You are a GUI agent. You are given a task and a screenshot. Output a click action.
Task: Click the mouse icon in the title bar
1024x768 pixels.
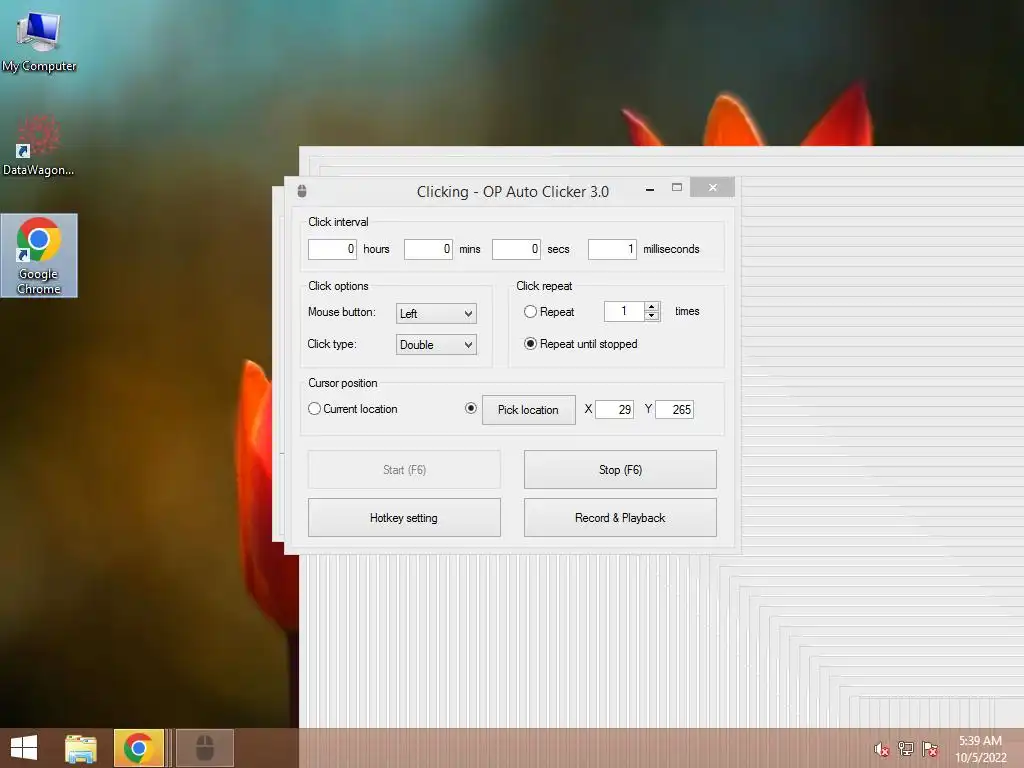pos(302,191)
